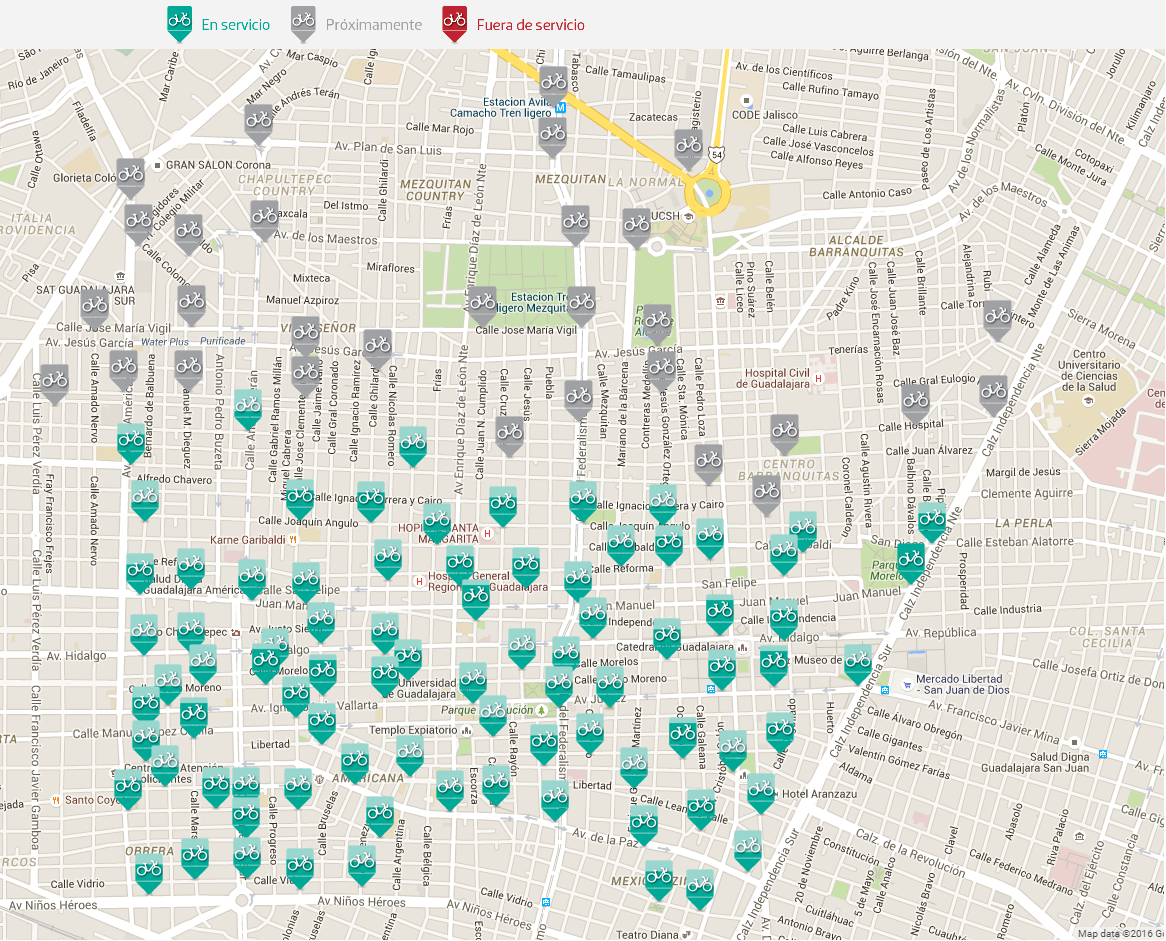The width and height of the screenshot is (1166, 941).
Task: Click the En servicio legend label
Action: click(235, 25)
